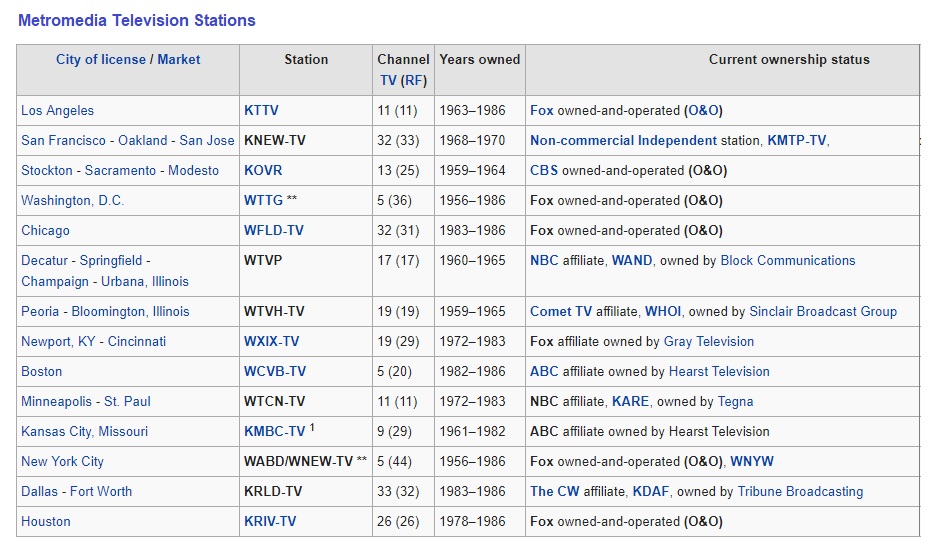Open the Gray Television link
934x546 pixels.
click(708, 342)
